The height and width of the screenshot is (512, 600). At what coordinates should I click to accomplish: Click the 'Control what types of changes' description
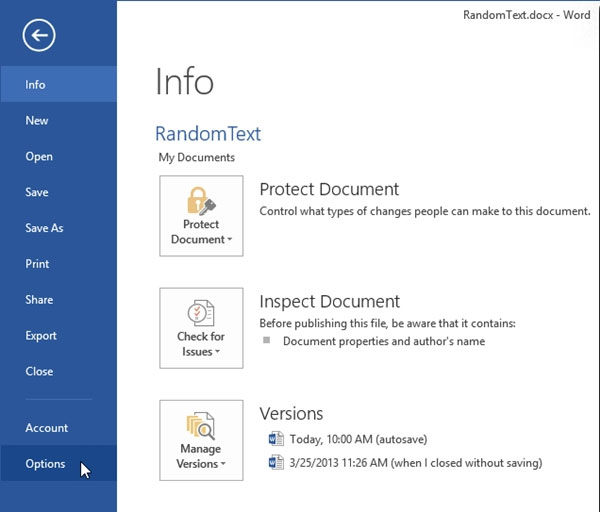pyautogui.click(x=425, y=211)
